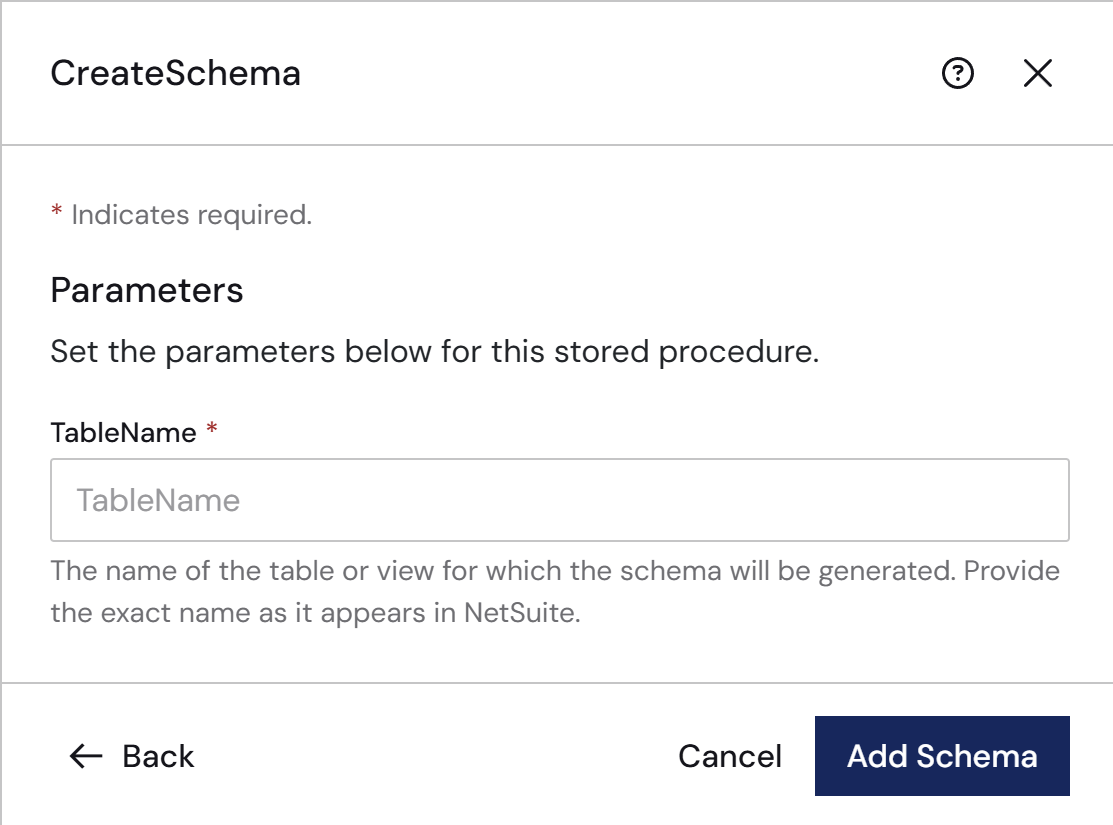This screenshot has height=825, width=1113.
Task: Click the left arrow icon beside Back
Action: [x=86, y=756]
